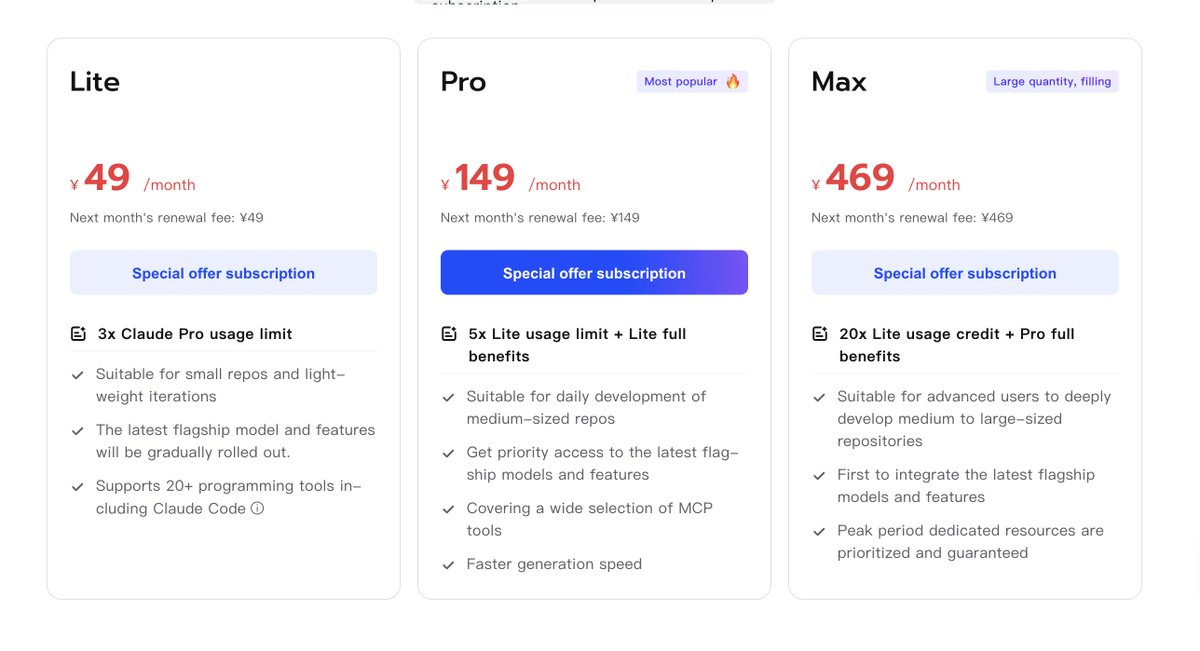Click the ¥469 /month price
The width and height of the screenshot is (1200, 651).
[x=886, y=179]
